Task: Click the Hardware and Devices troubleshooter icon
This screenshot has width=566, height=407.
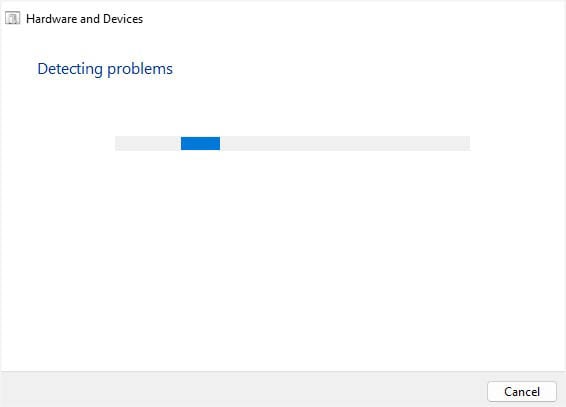Action: click(13, 18)
